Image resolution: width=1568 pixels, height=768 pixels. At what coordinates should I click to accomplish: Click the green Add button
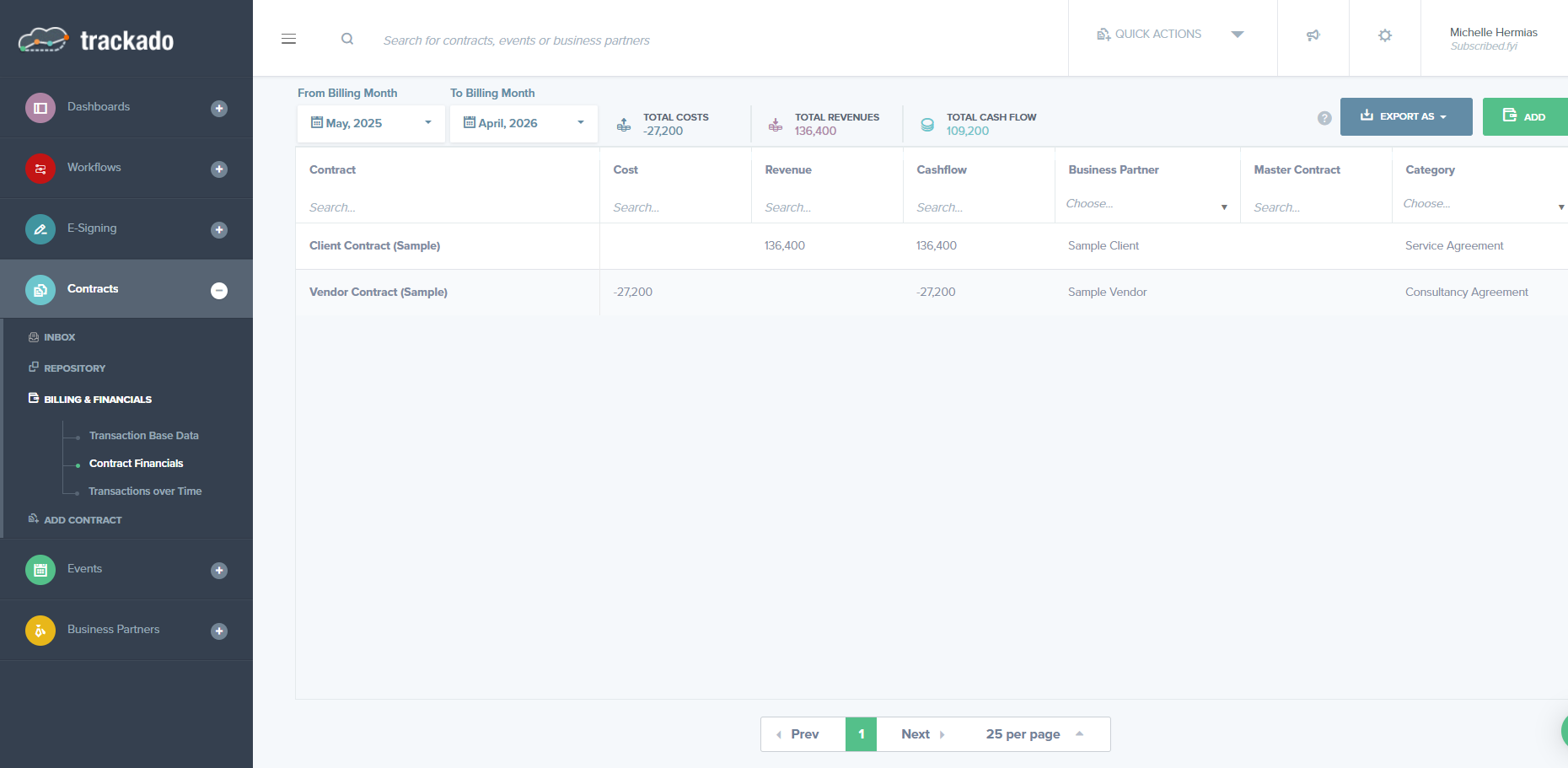click(1525, 116)
